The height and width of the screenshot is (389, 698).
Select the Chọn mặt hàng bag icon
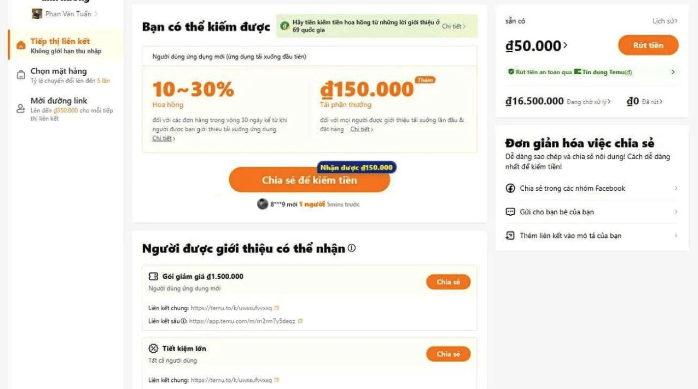(20, 75)
